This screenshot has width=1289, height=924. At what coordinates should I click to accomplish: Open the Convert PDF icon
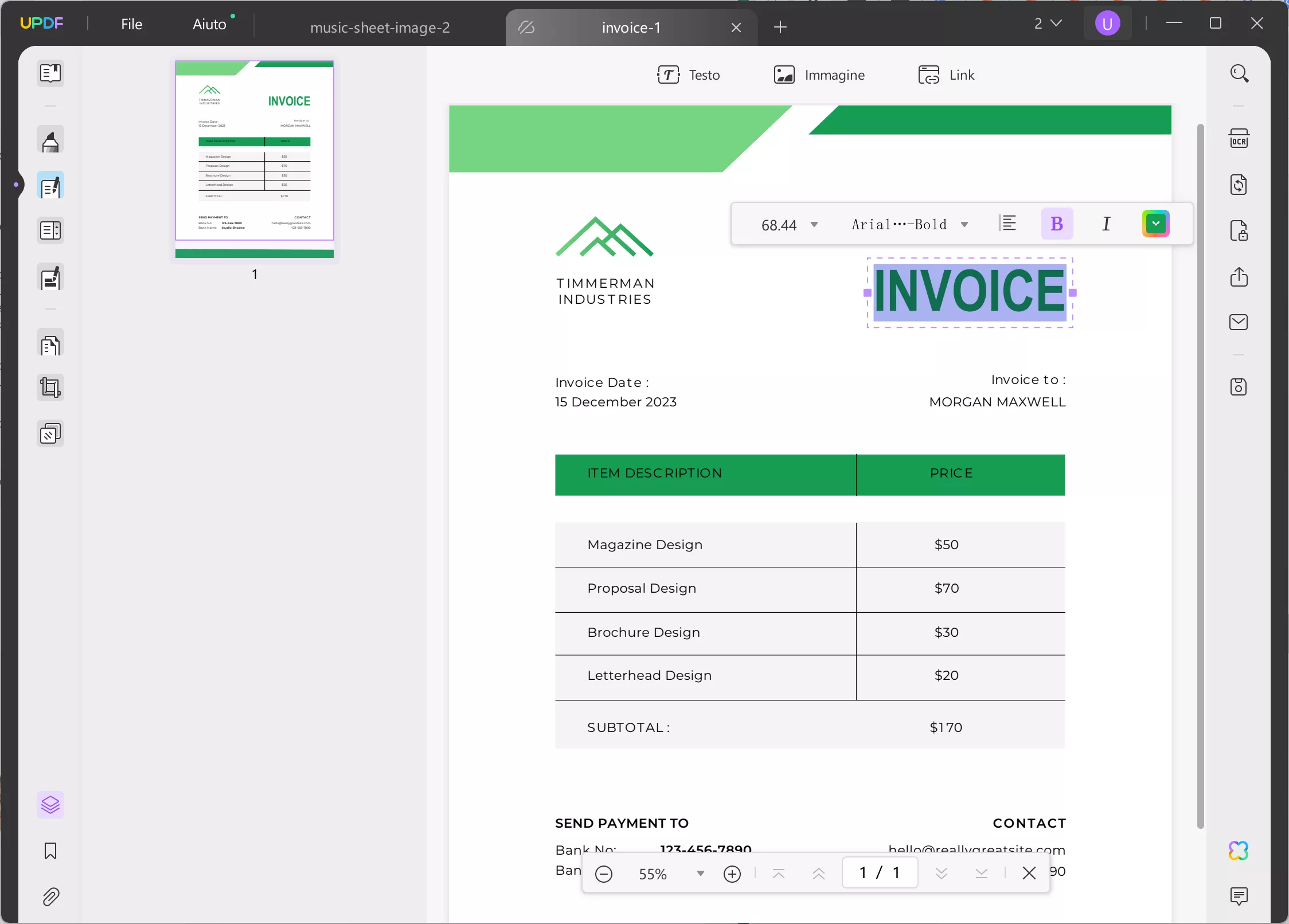pos(1239,185)
